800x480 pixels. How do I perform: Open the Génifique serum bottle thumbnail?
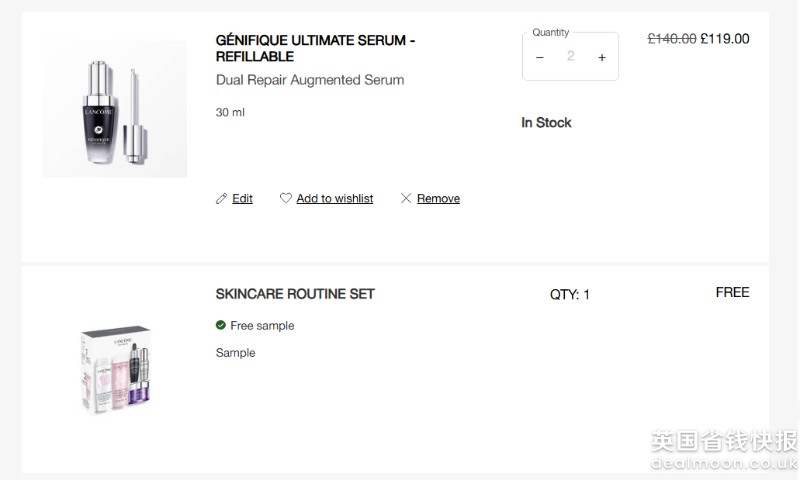(x=115, y=109)
